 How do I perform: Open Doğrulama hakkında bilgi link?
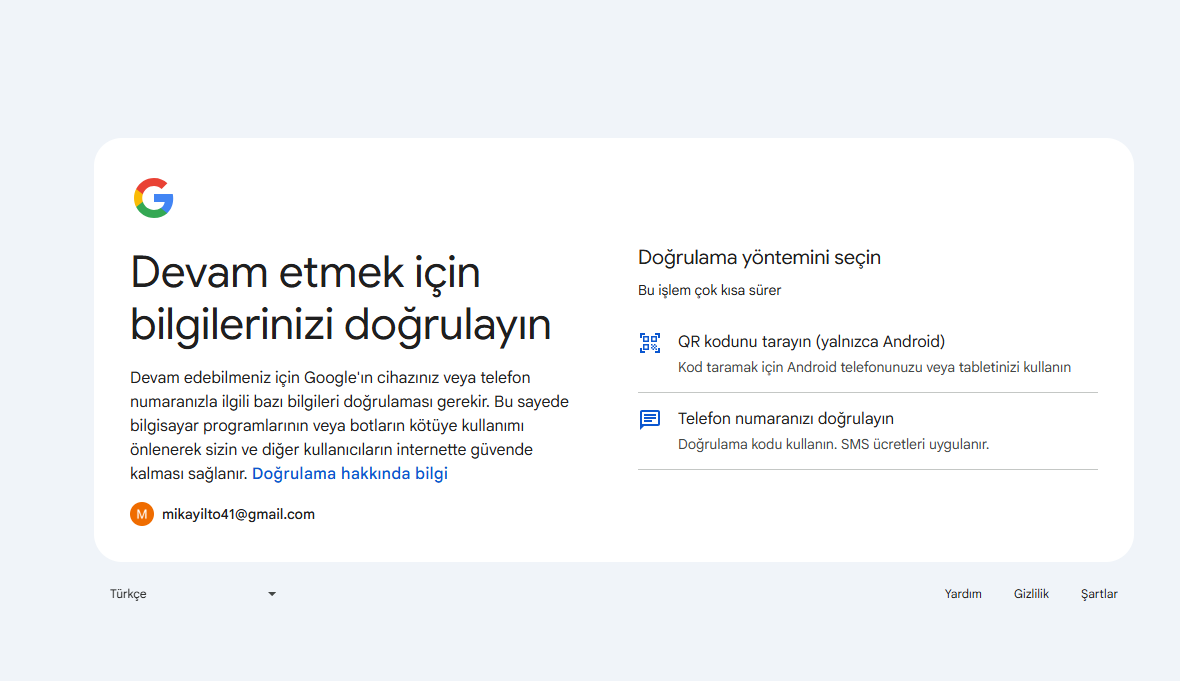350,473
